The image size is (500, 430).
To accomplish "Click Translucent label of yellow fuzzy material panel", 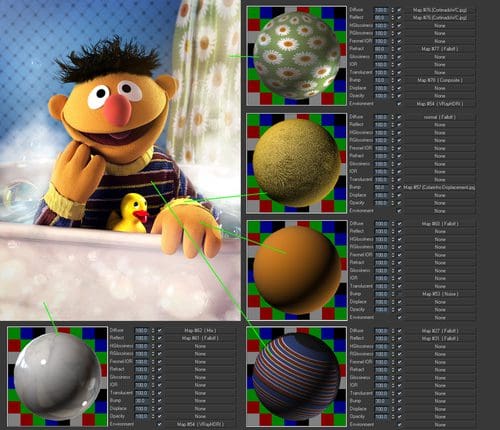I will pos(361,179).
